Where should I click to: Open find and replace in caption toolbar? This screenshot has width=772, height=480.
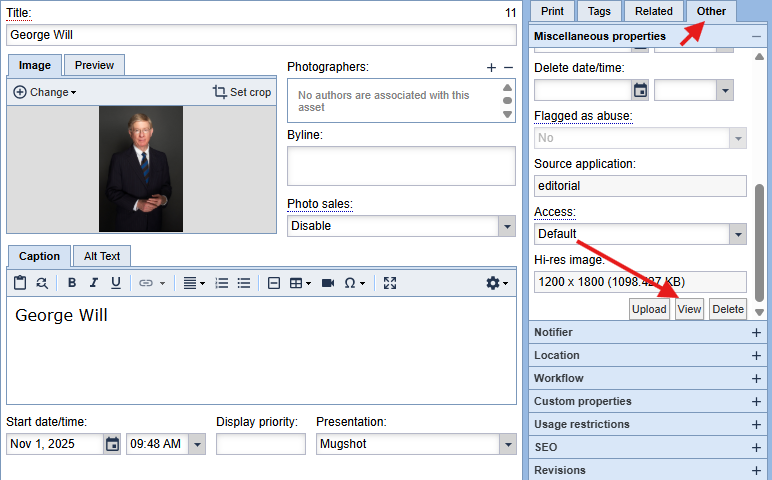tap(42, 283)
